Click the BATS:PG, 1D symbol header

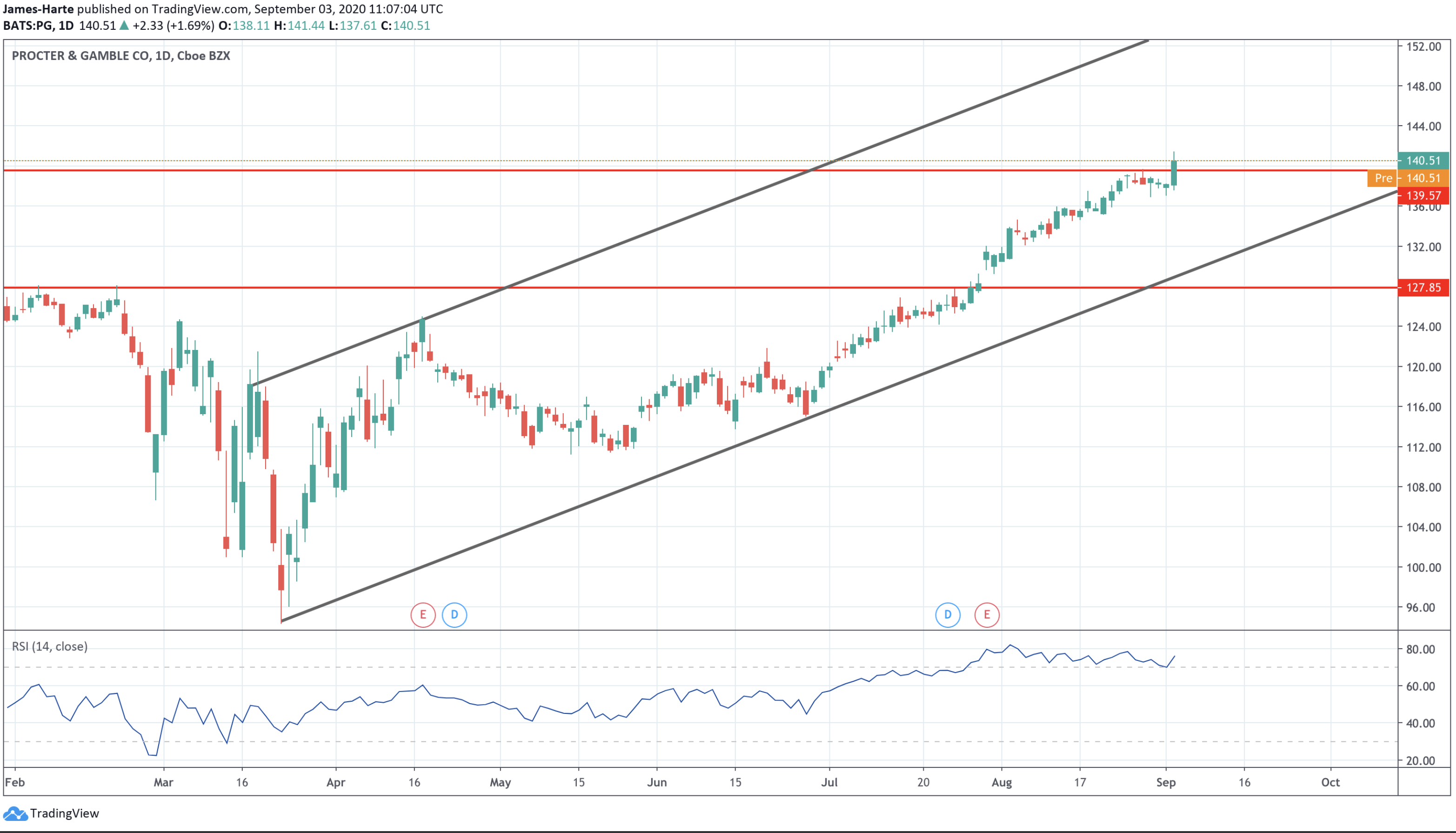click(x=38, y=26)
